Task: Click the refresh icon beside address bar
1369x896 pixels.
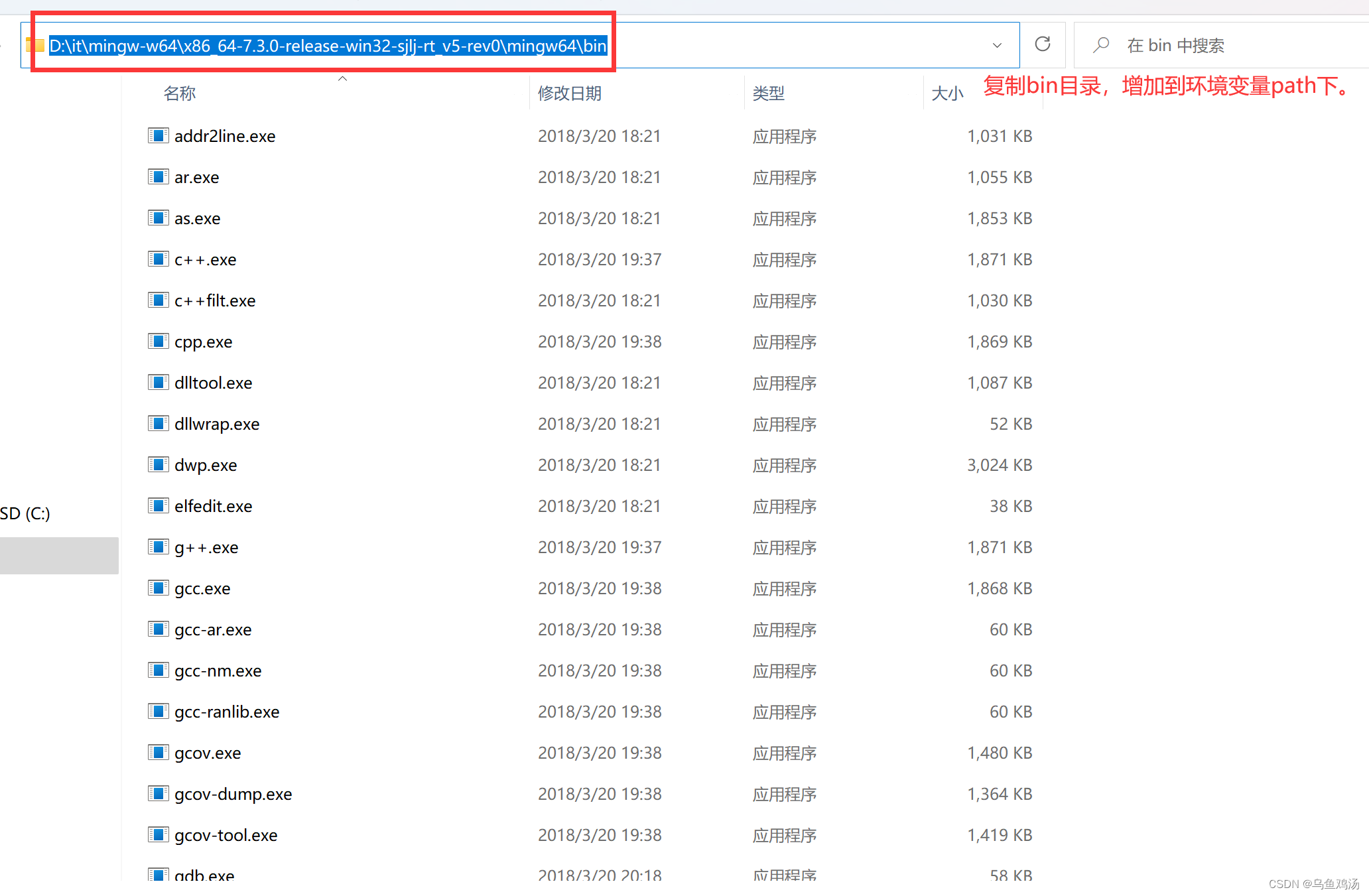Action: tap(1043, 44)
